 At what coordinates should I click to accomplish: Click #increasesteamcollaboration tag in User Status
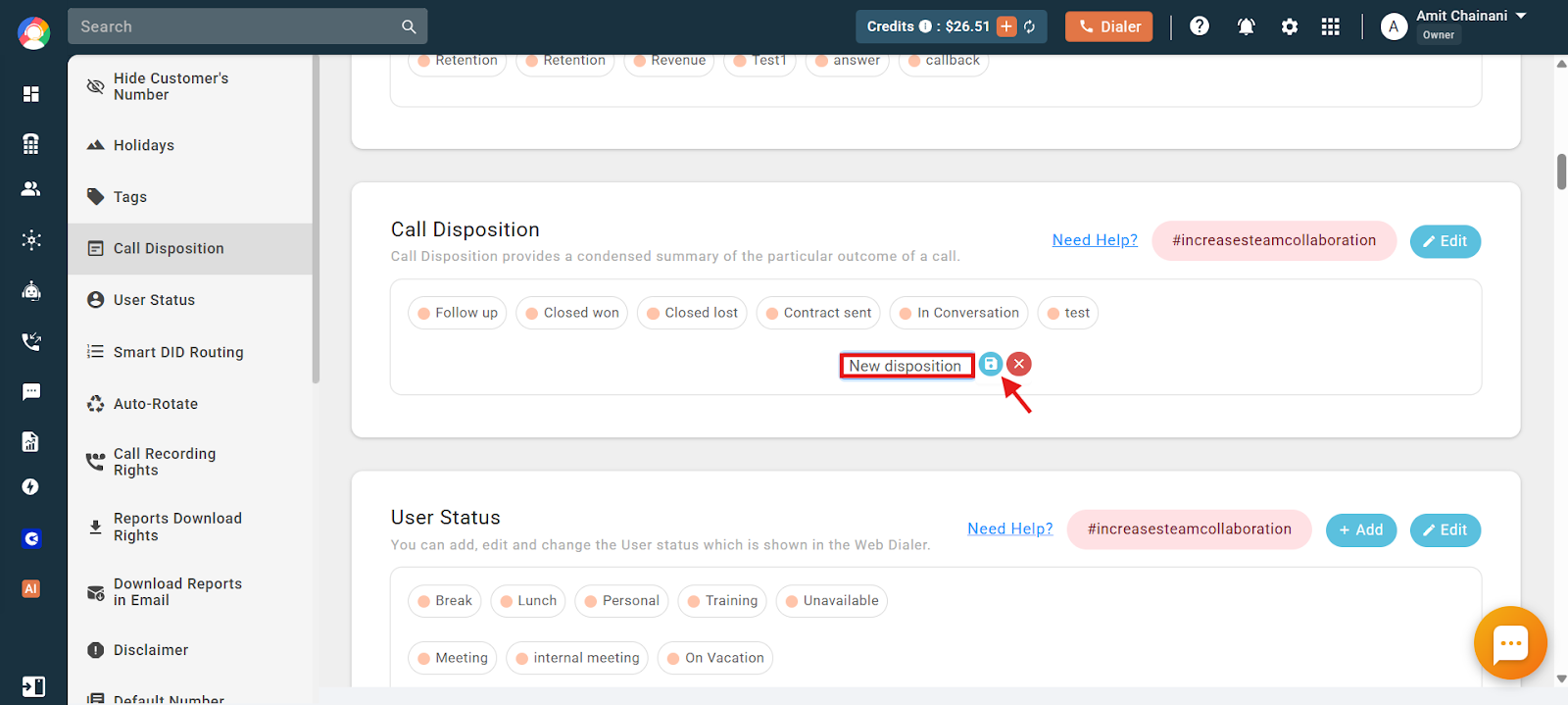coord(1190,529)
